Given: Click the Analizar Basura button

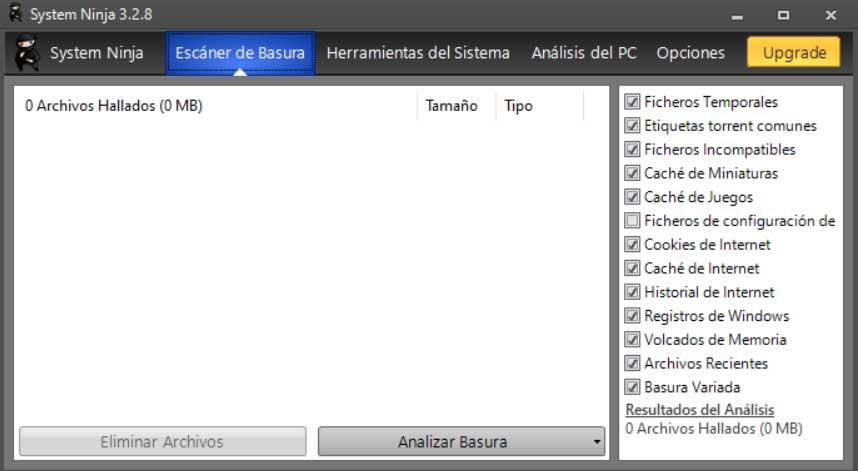Looking at the screenshot, I should point(454,441).
